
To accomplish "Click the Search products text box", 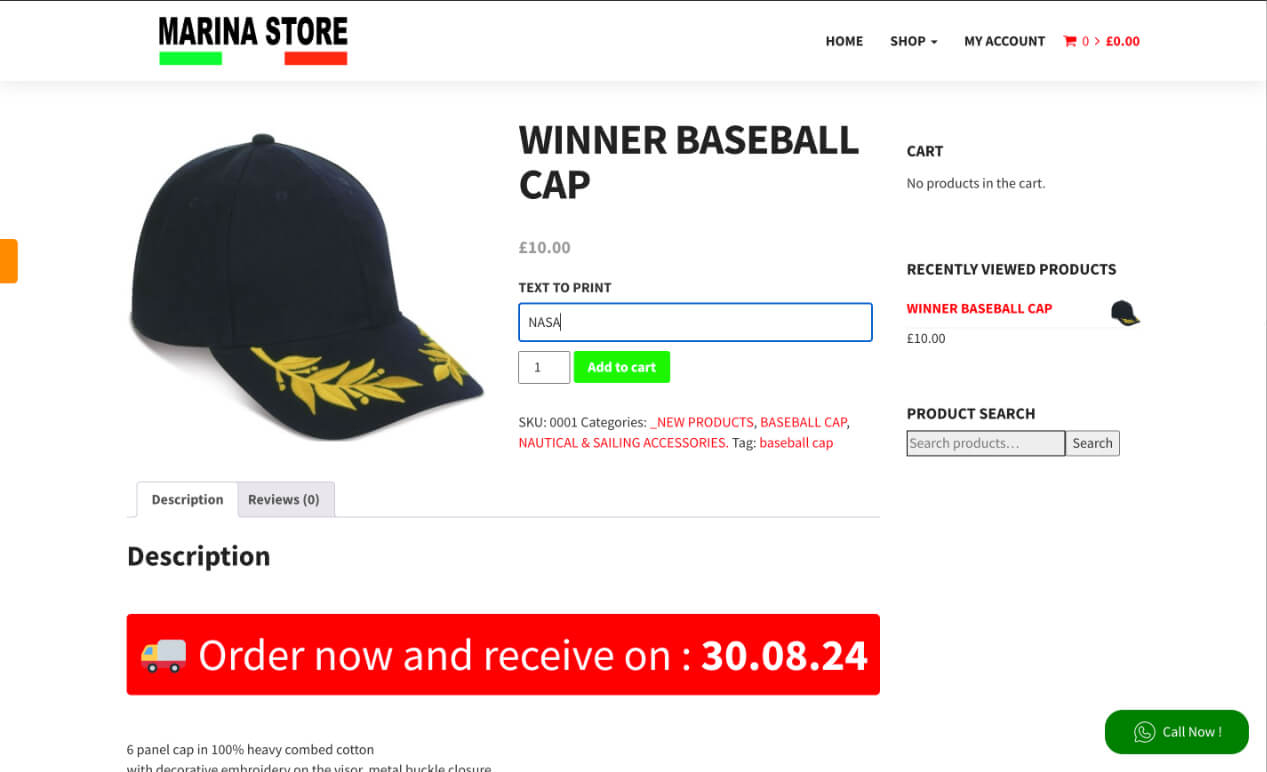I will [986, 443].
